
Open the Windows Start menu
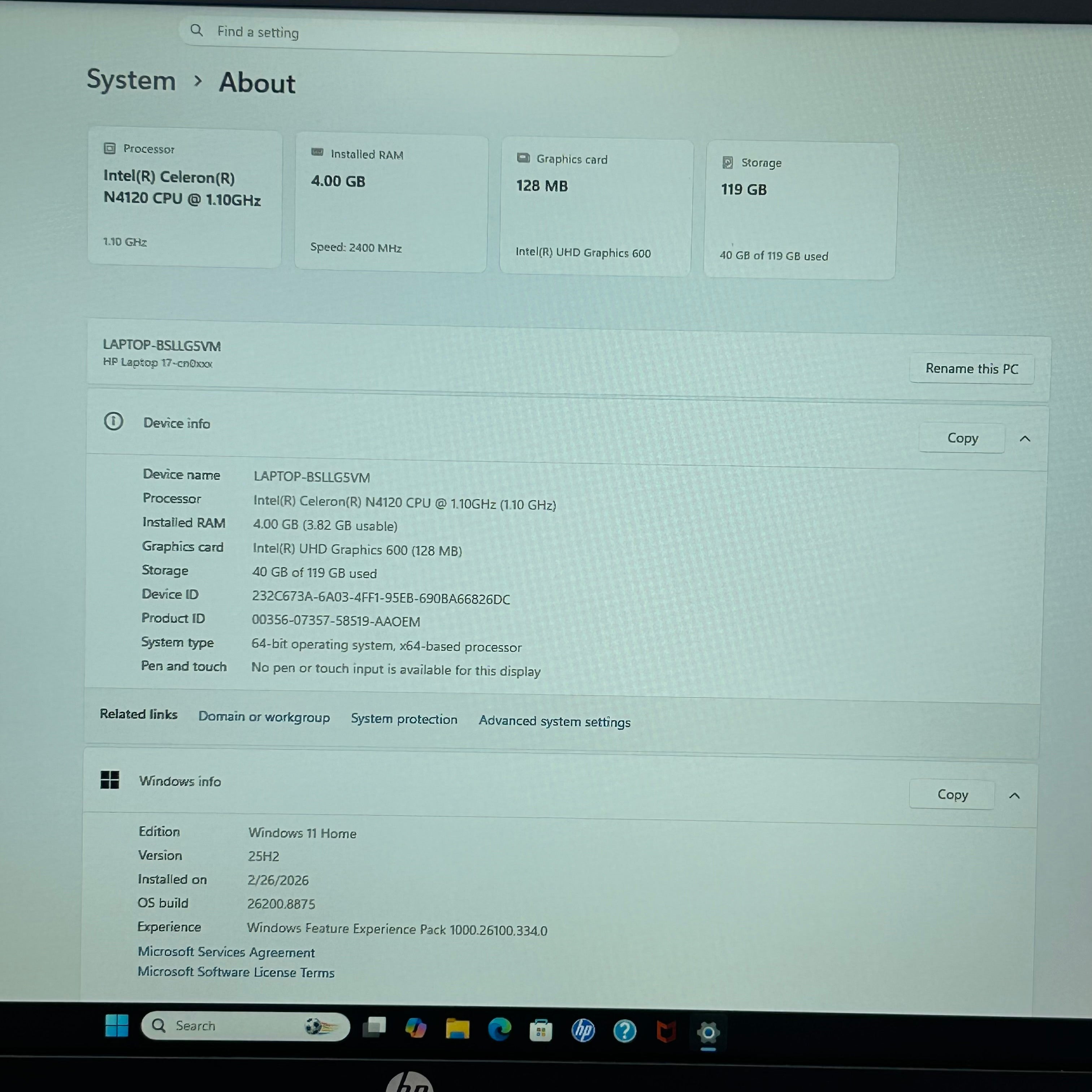[x=117, y=1025]
